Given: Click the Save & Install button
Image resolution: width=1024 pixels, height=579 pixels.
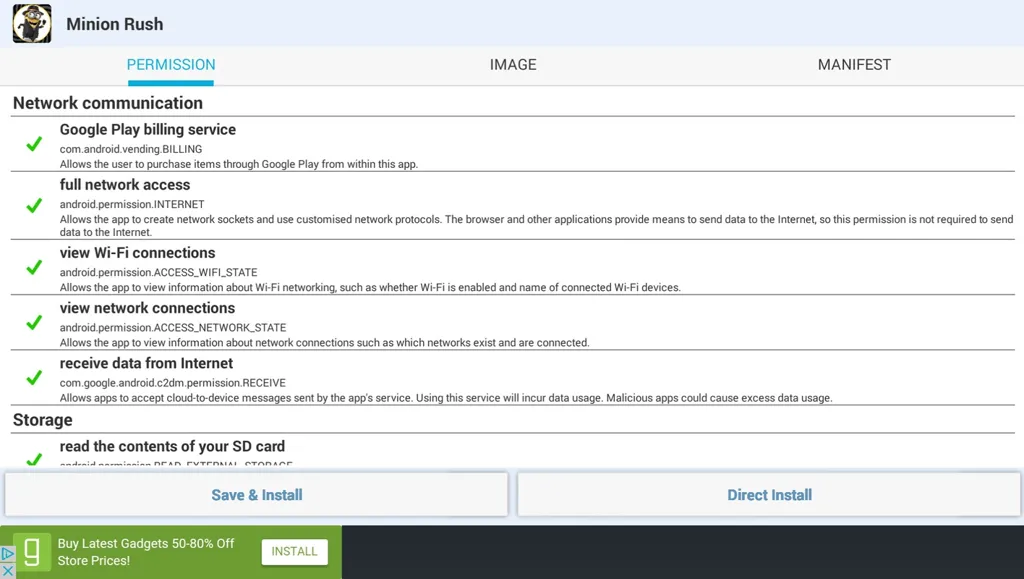Looking at the screenshot, I should 257,495.
